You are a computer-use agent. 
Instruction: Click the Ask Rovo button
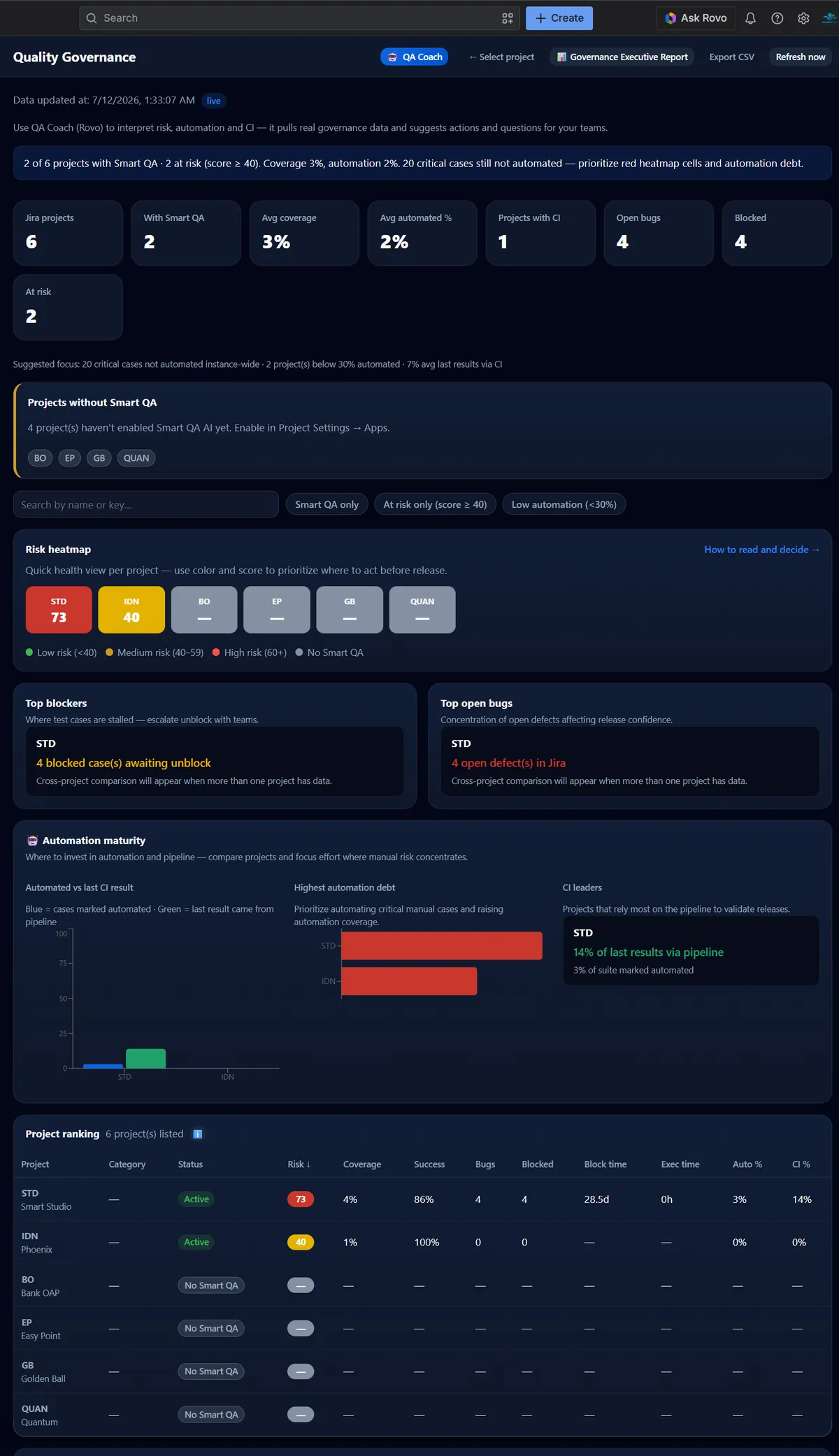696,18
